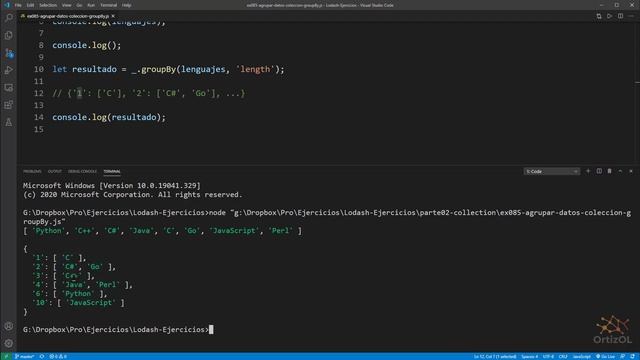Click the Go Live button in status bar
The width and height of the screenshot is (640, 360).
point(606,357)
